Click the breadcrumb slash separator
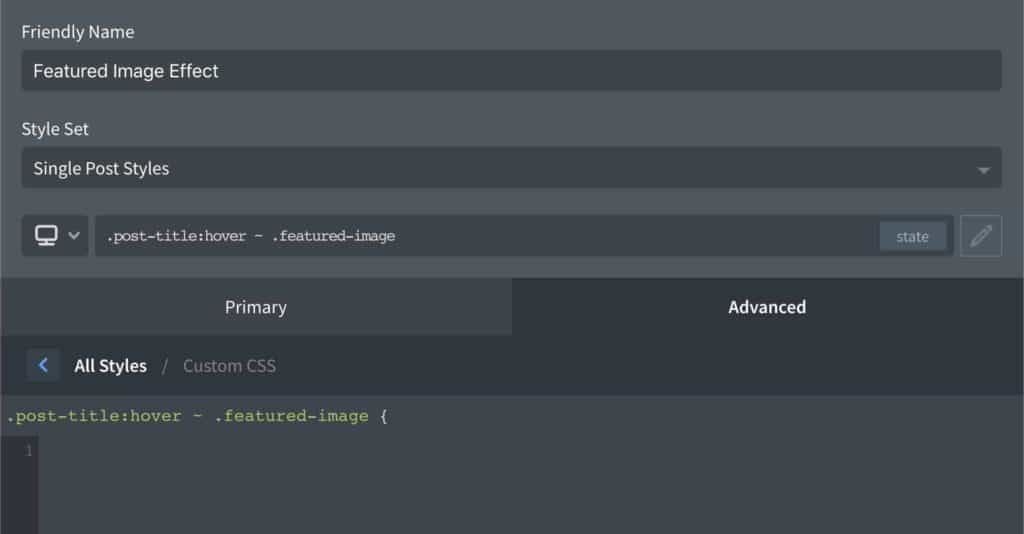 (x=165, y=366)
